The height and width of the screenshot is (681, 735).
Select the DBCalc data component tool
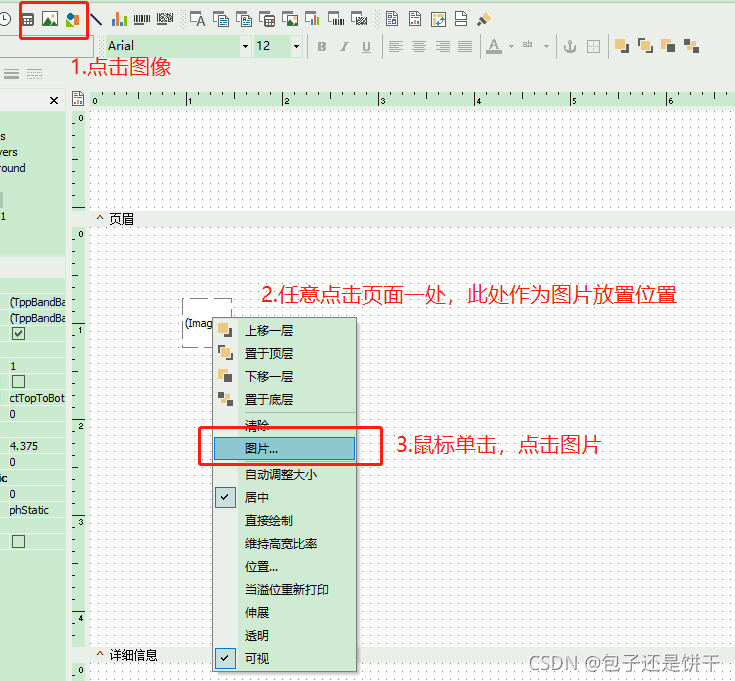pyautogui.click(x=267, y=19)
